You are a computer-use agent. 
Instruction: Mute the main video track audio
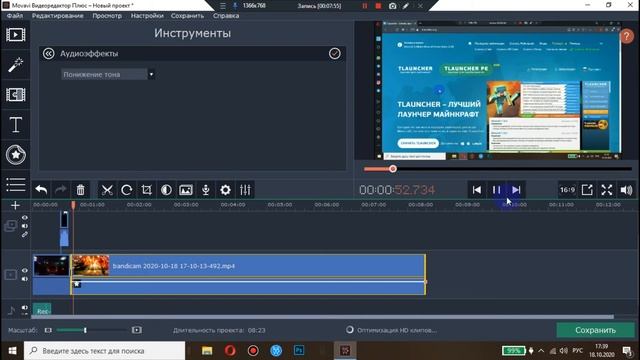(25, 279)
